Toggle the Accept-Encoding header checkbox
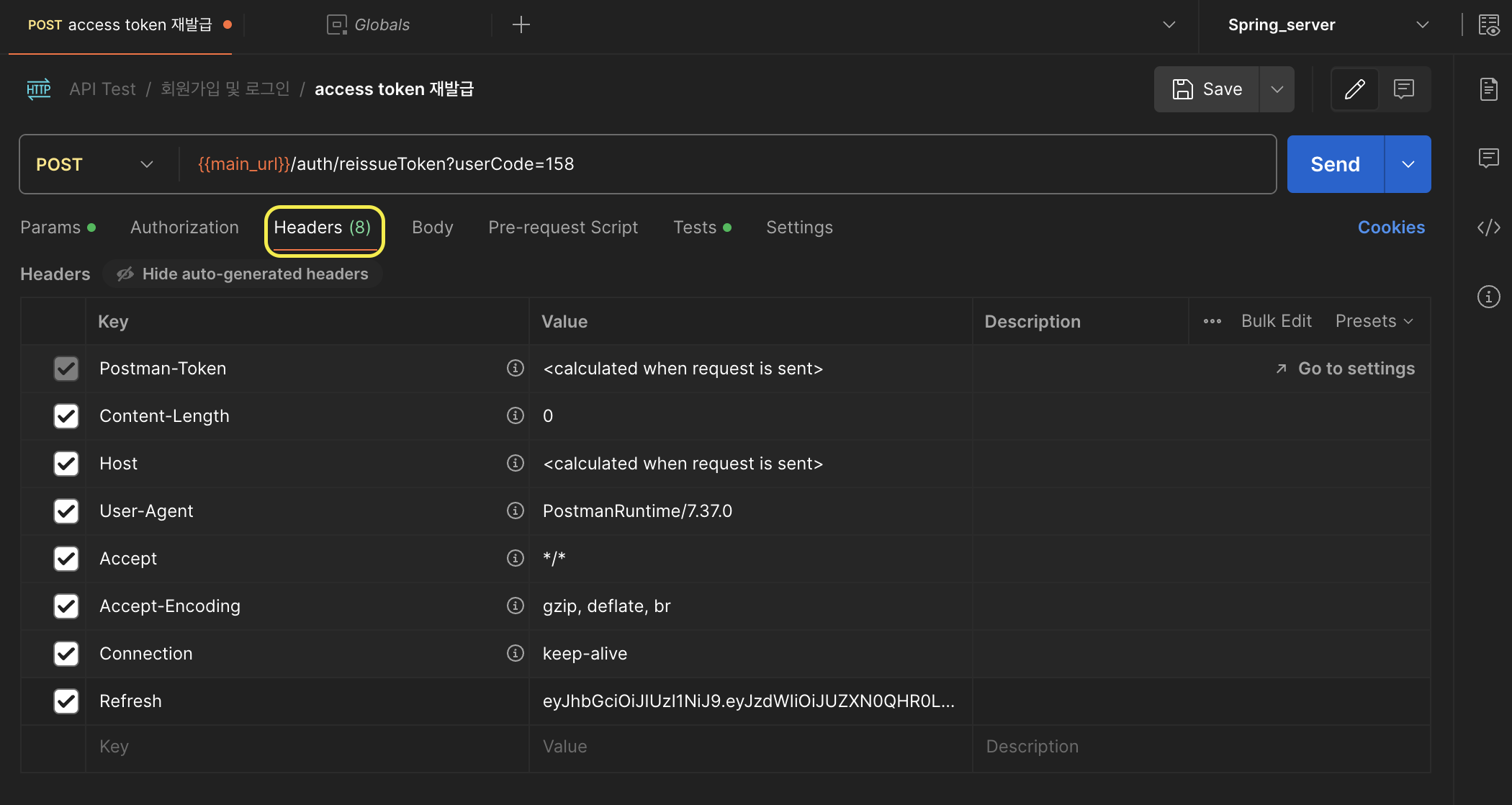 point(66,606)
